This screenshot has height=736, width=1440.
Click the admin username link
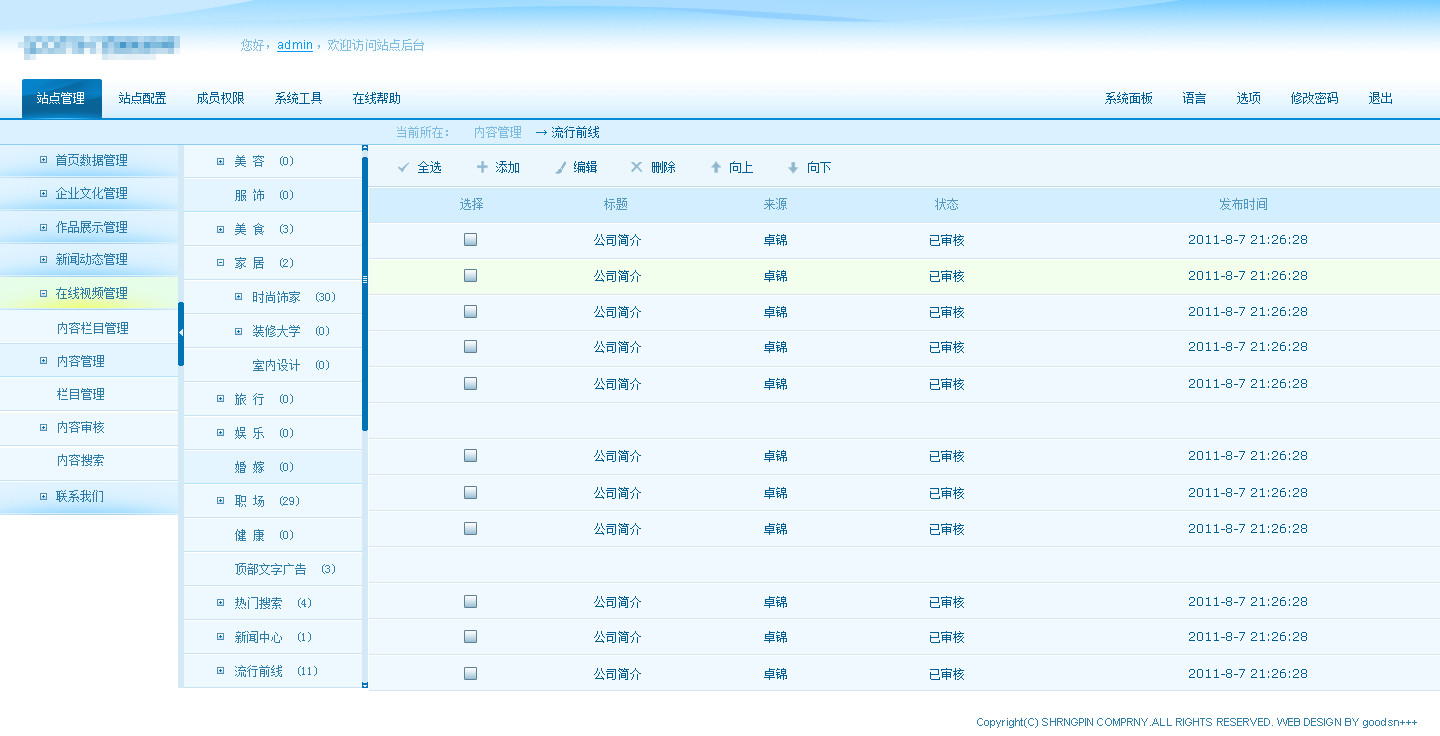tap(295, 46)
